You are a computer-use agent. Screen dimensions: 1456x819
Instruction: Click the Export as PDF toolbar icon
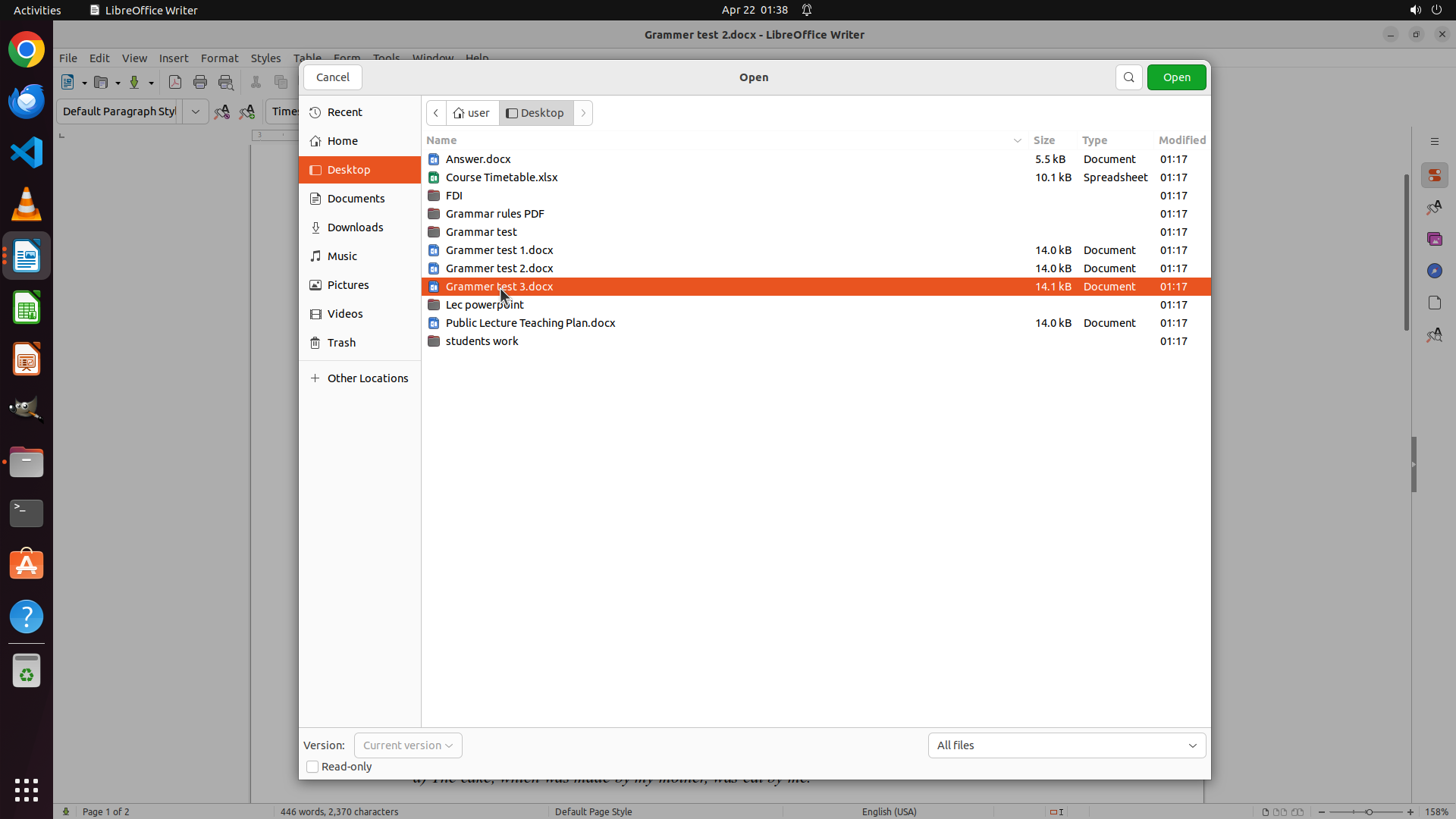tap(175, 82)
